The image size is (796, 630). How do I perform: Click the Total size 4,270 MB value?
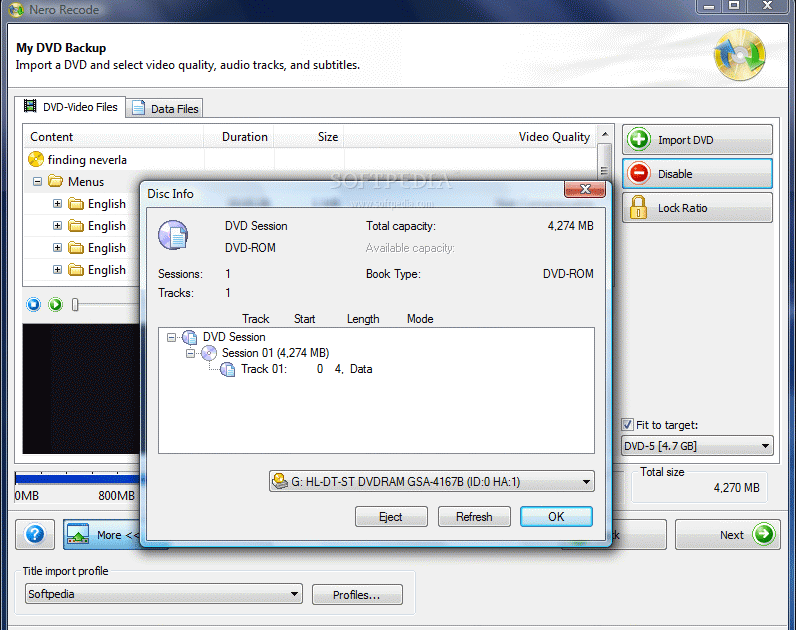coord(736,487)
